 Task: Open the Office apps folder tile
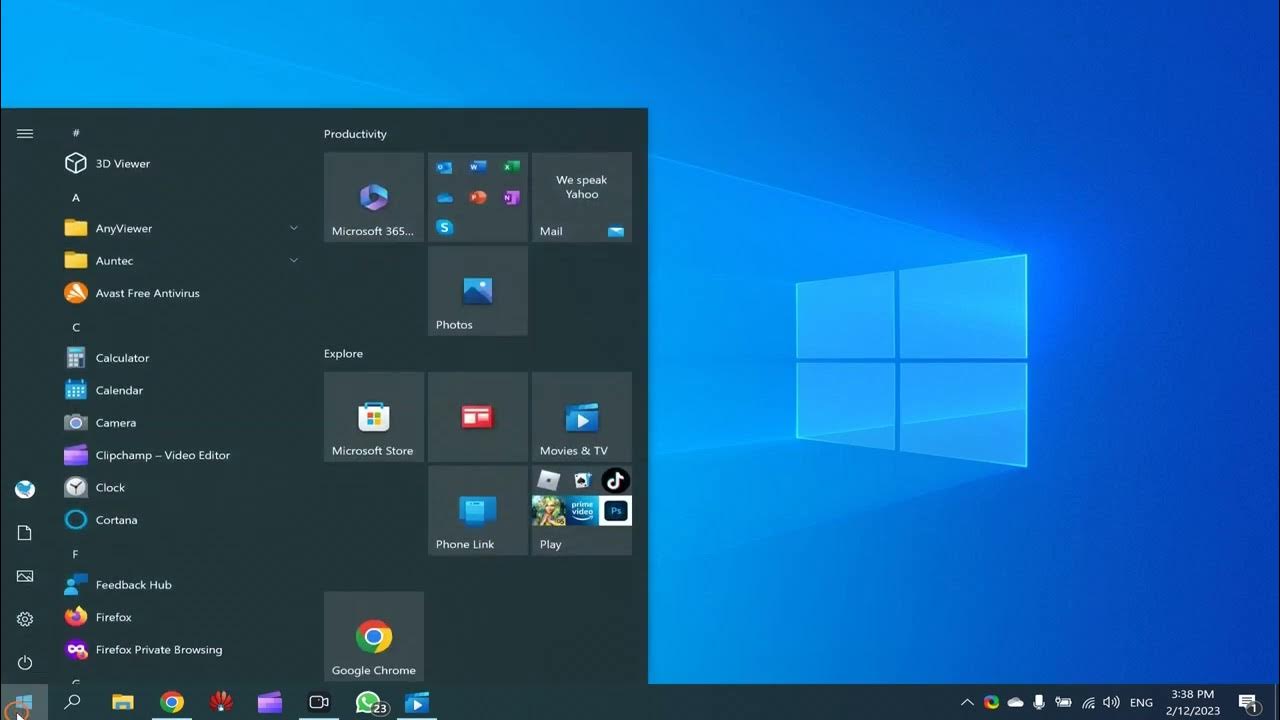pos(478,197)
